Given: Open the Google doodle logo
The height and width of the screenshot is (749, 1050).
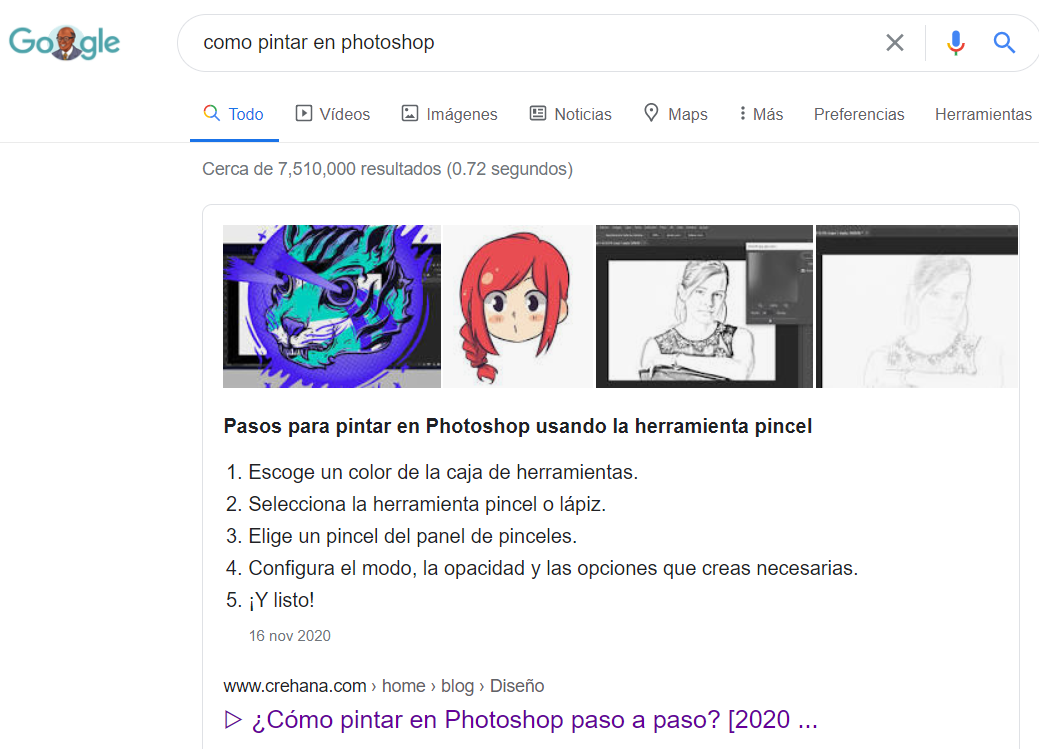Looking at the screenshot, I should [65, 43].
